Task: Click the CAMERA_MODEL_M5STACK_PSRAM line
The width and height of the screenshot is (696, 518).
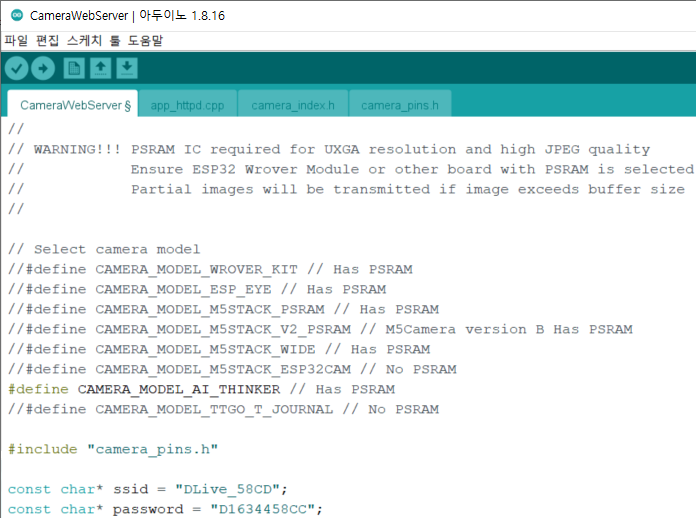Action: point(224,309)
